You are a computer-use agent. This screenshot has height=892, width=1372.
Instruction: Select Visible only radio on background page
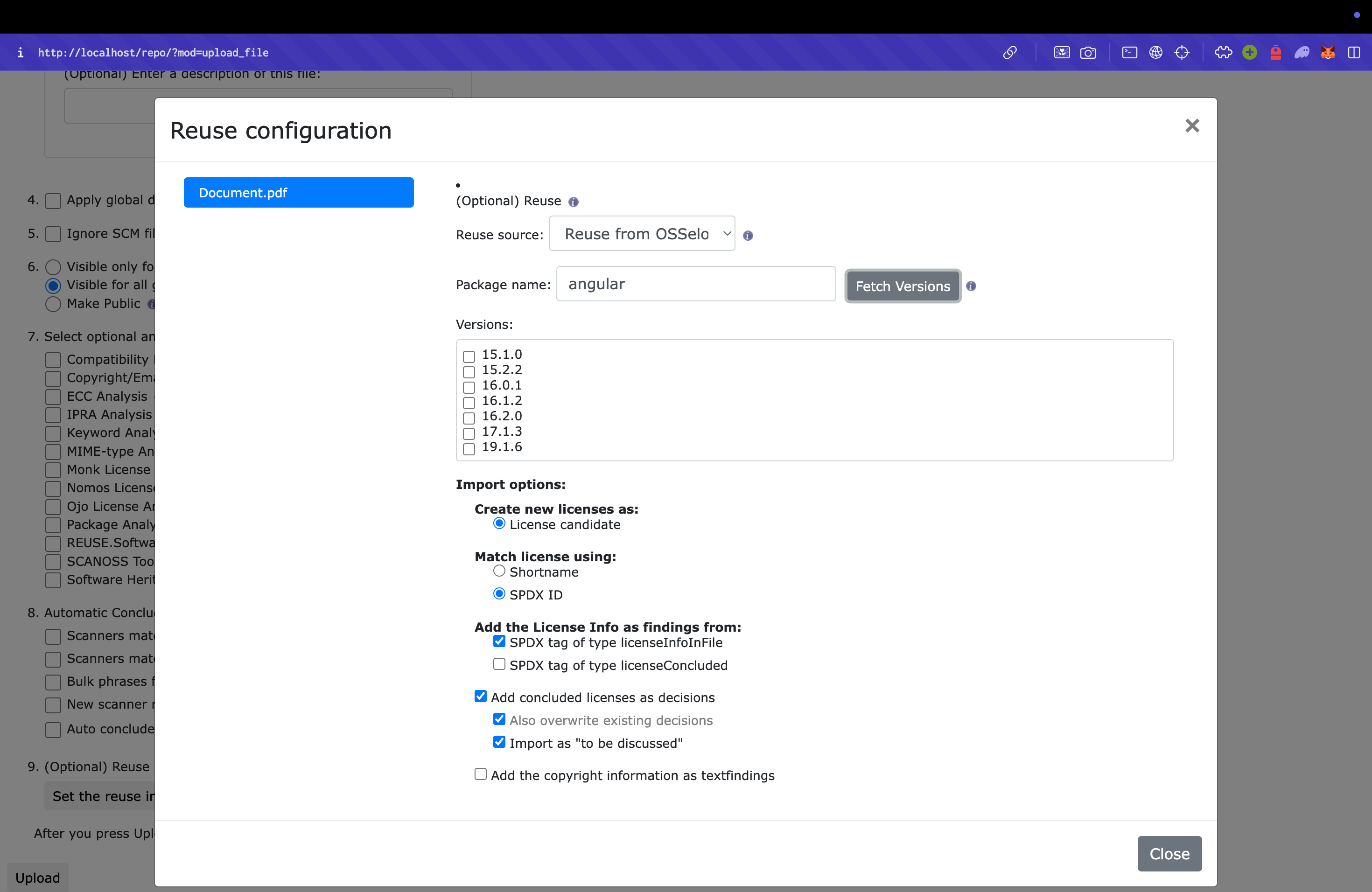click(53, 267)
